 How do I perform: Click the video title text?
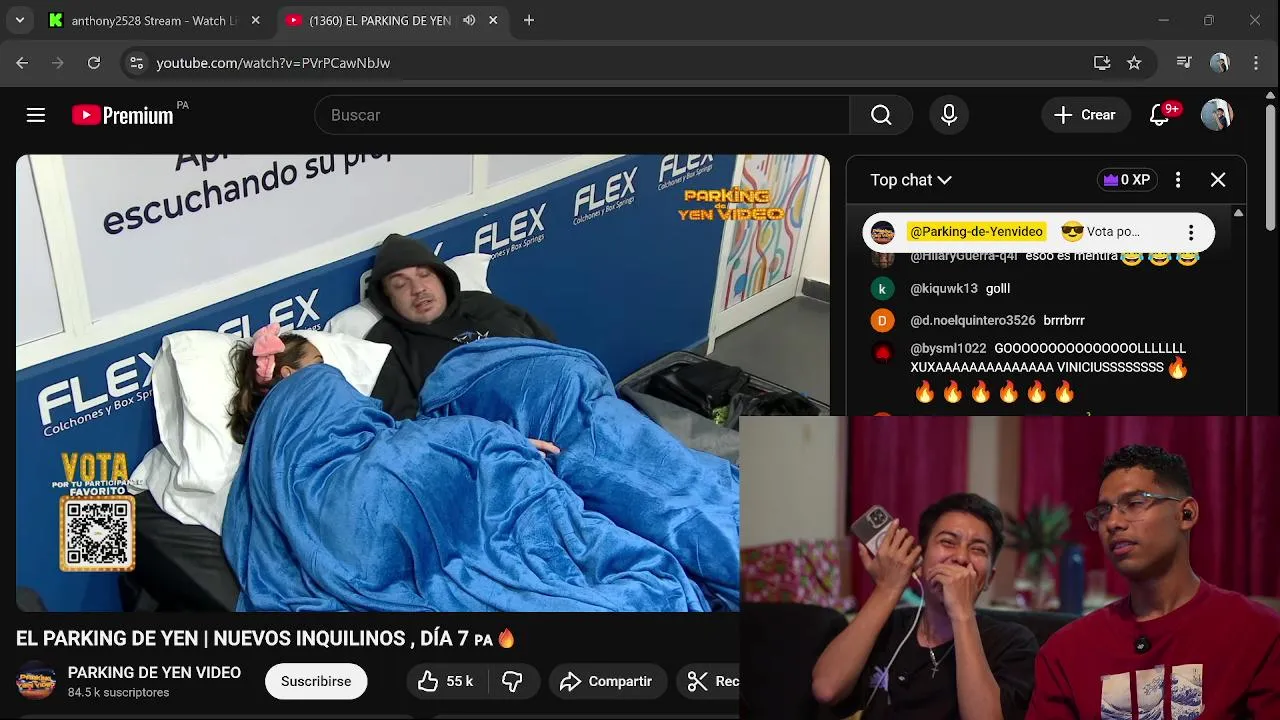265,638
